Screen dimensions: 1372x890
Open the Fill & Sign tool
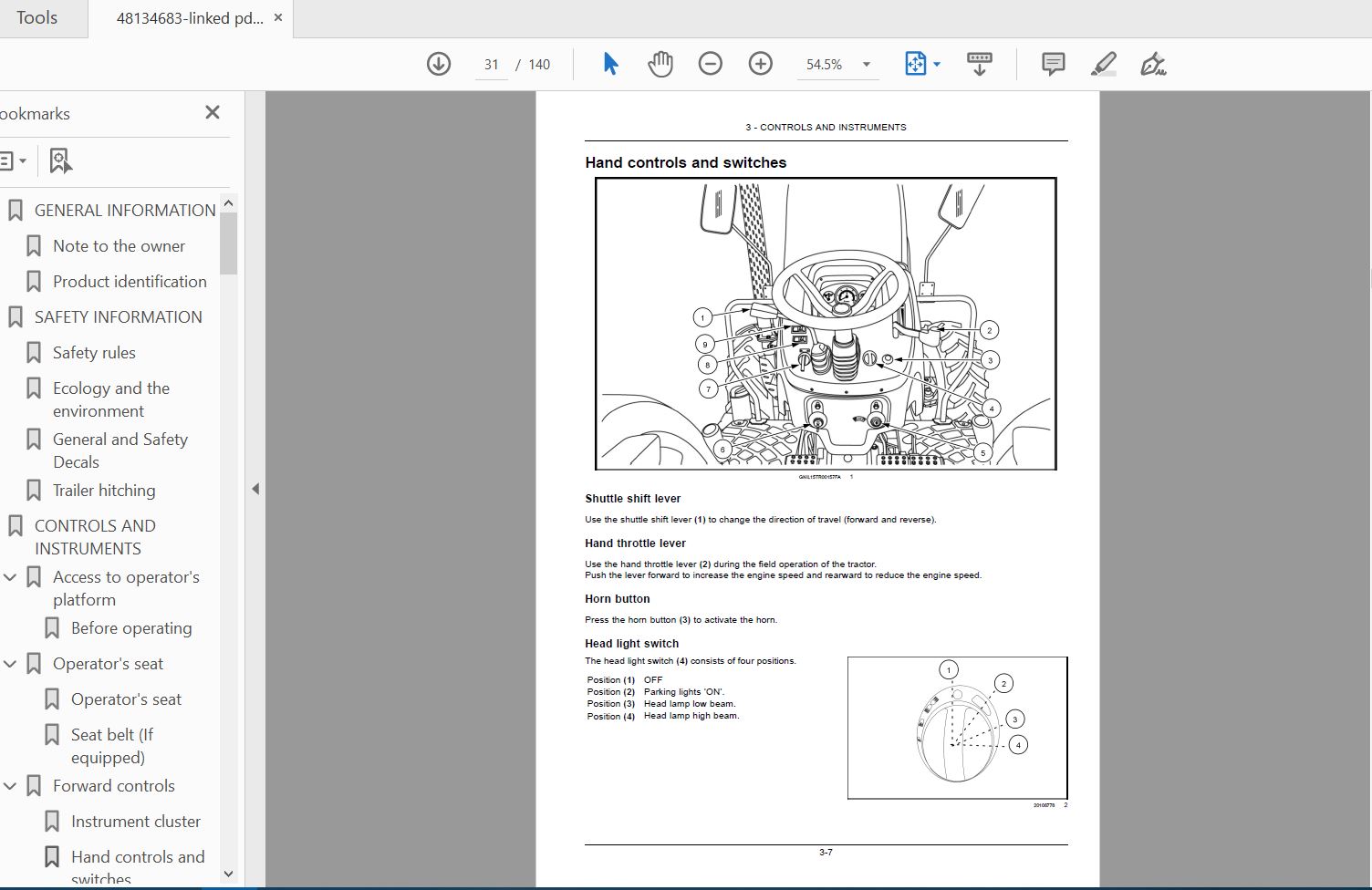coord(1151,64)
